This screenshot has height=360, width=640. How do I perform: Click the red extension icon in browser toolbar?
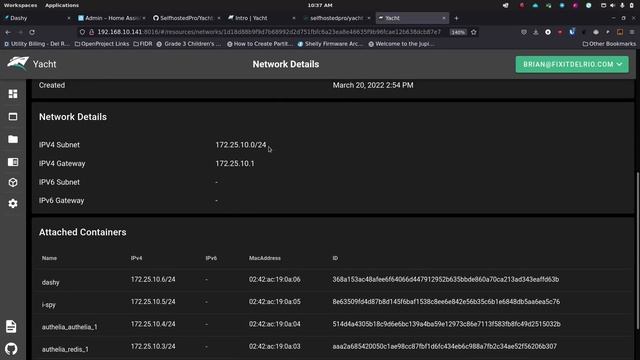(x=560, y=32)
